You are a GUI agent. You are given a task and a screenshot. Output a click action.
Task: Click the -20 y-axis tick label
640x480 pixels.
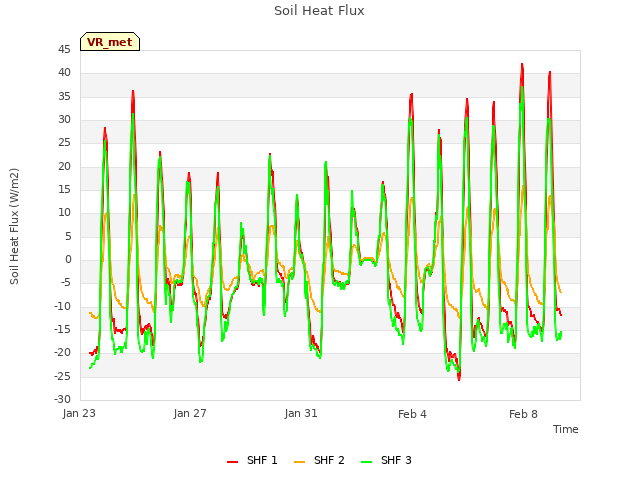pyautogui.click(x=62, y=353)
